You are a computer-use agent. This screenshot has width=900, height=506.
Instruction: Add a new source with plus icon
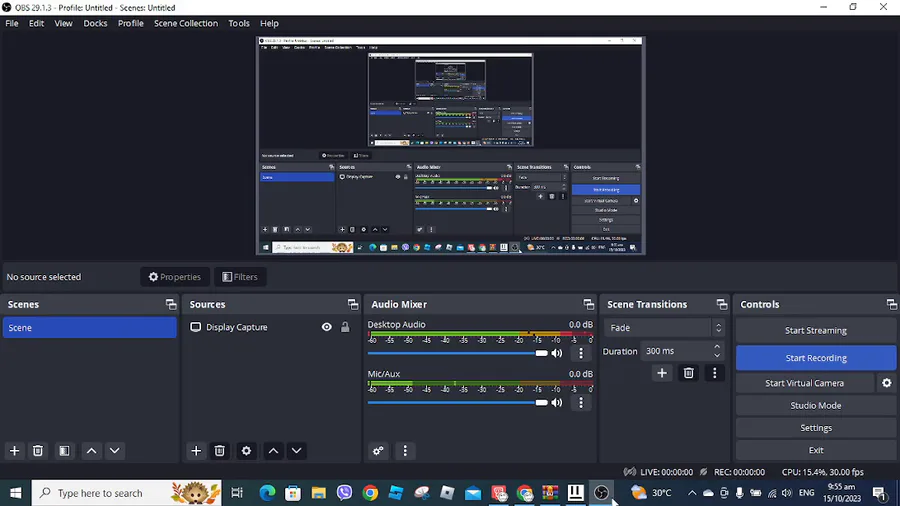pos(196,451)
